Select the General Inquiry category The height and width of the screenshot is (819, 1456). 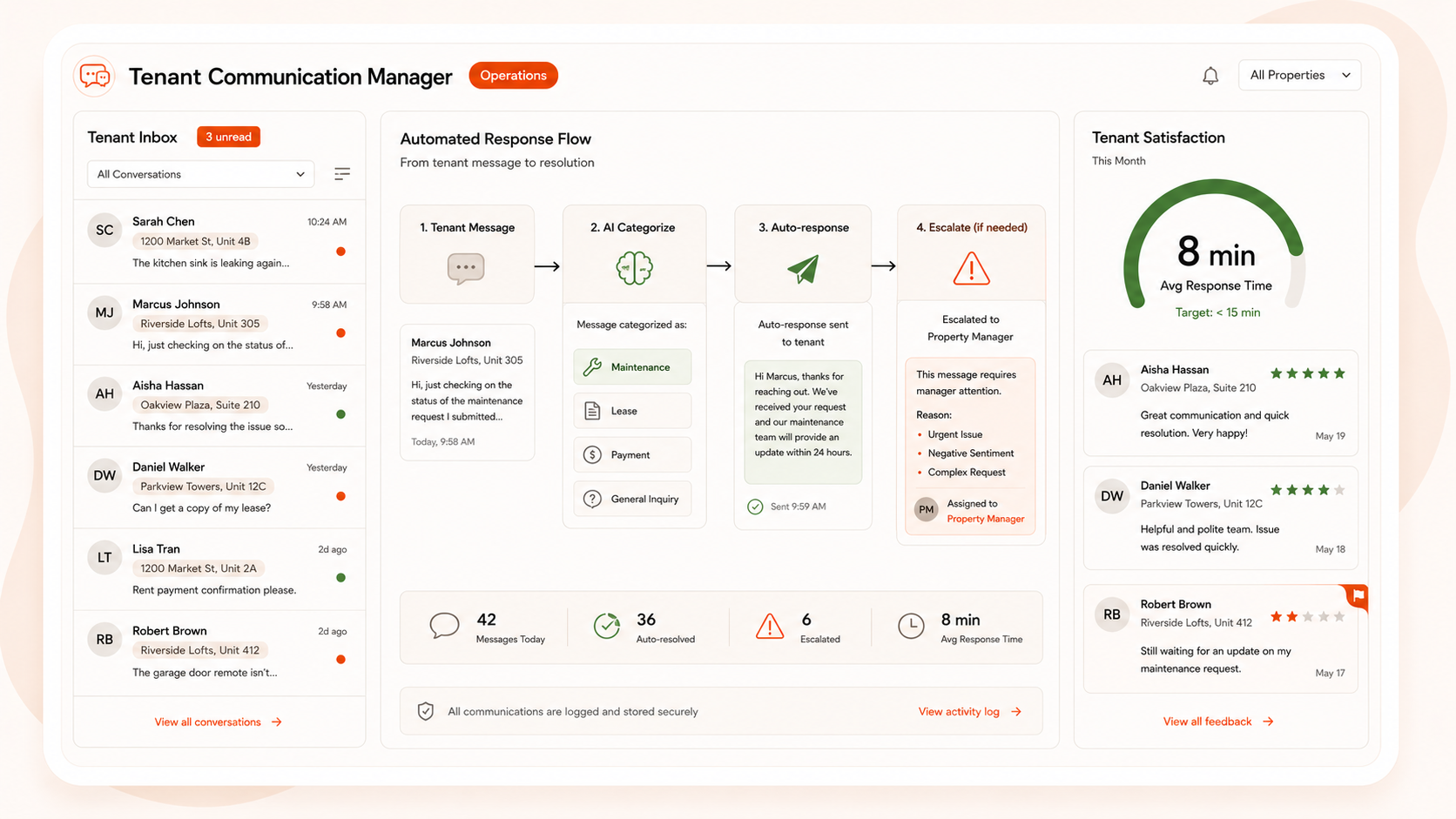(632, 499)
